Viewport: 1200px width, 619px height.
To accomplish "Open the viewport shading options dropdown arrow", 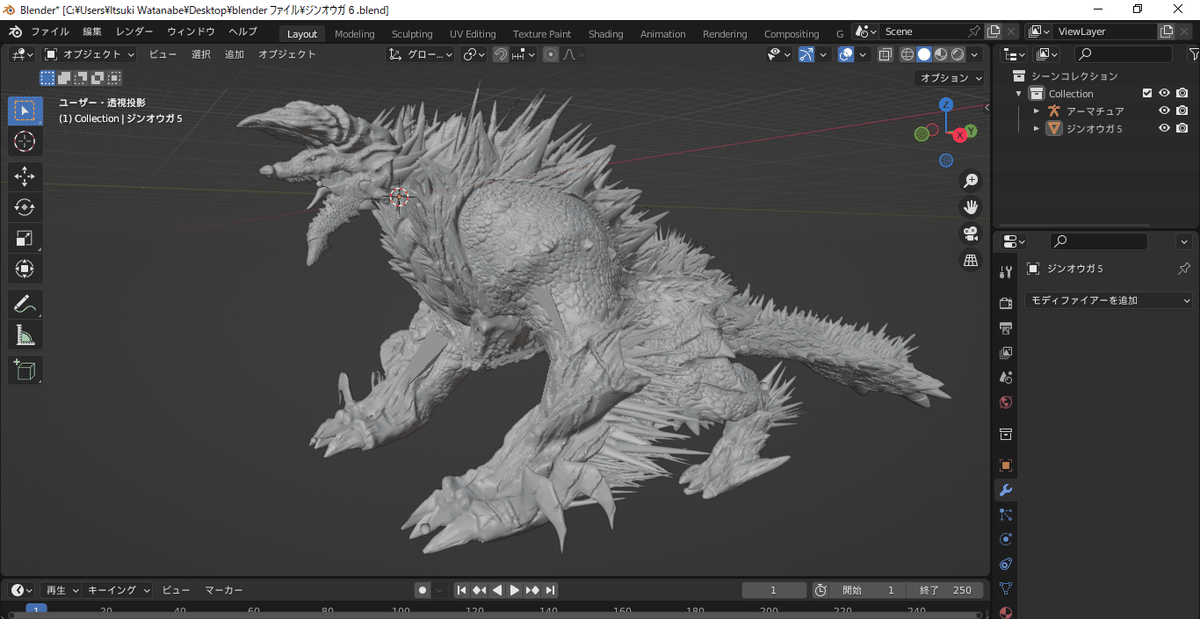I will tap(976, 55).
